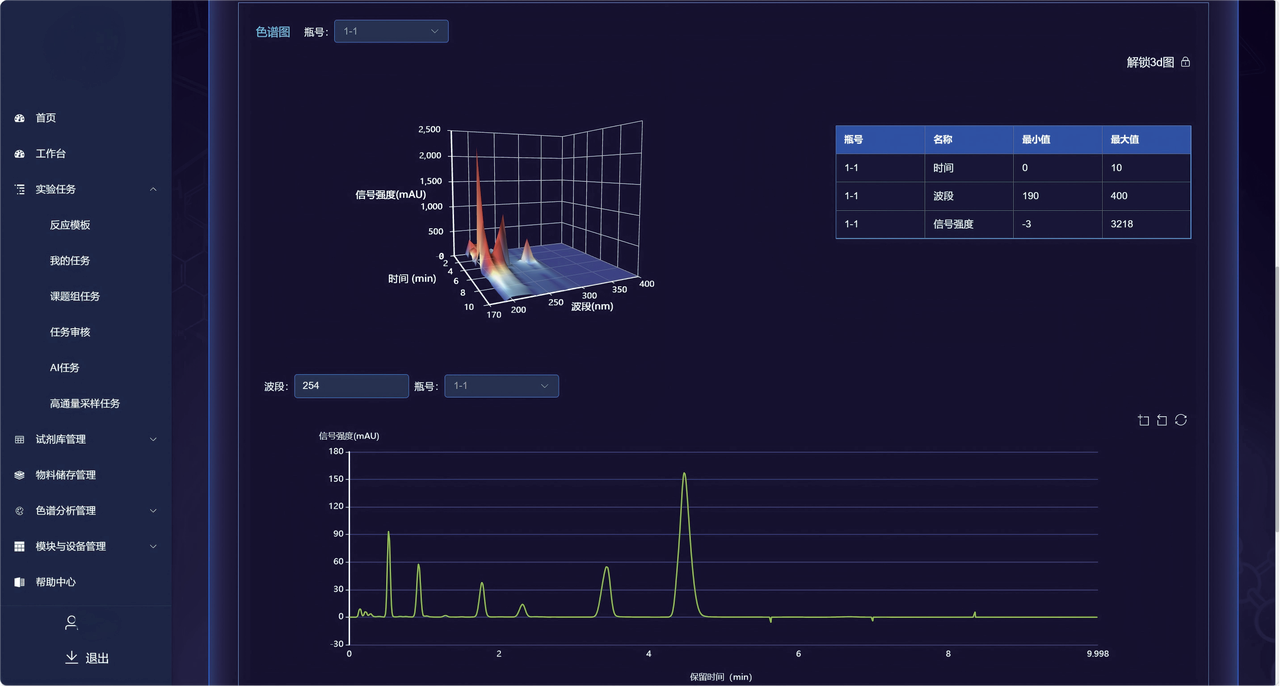Expand the 模块与设备管理 submenu
This screenshot has height=686, width=1280.
pos(153,547)
